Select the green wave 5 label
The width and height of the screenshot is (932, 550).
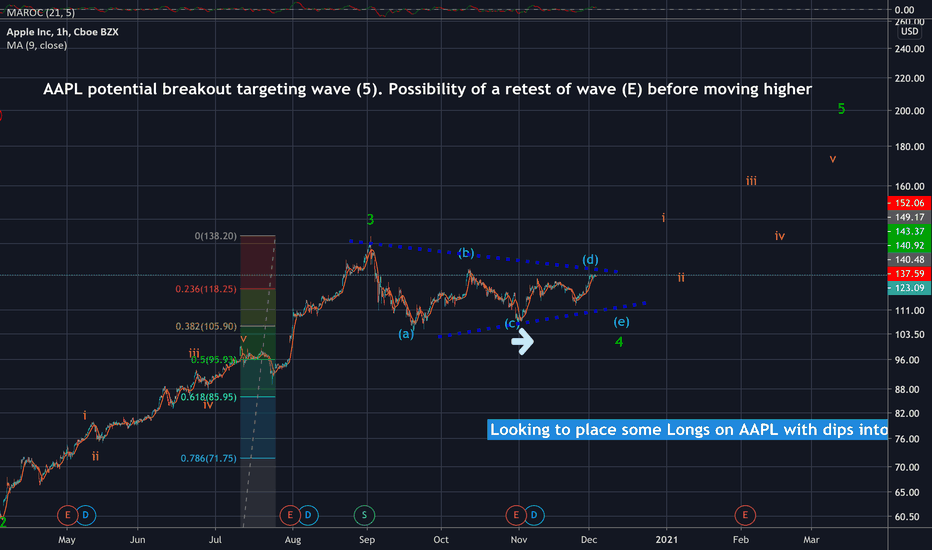point(841,109)
